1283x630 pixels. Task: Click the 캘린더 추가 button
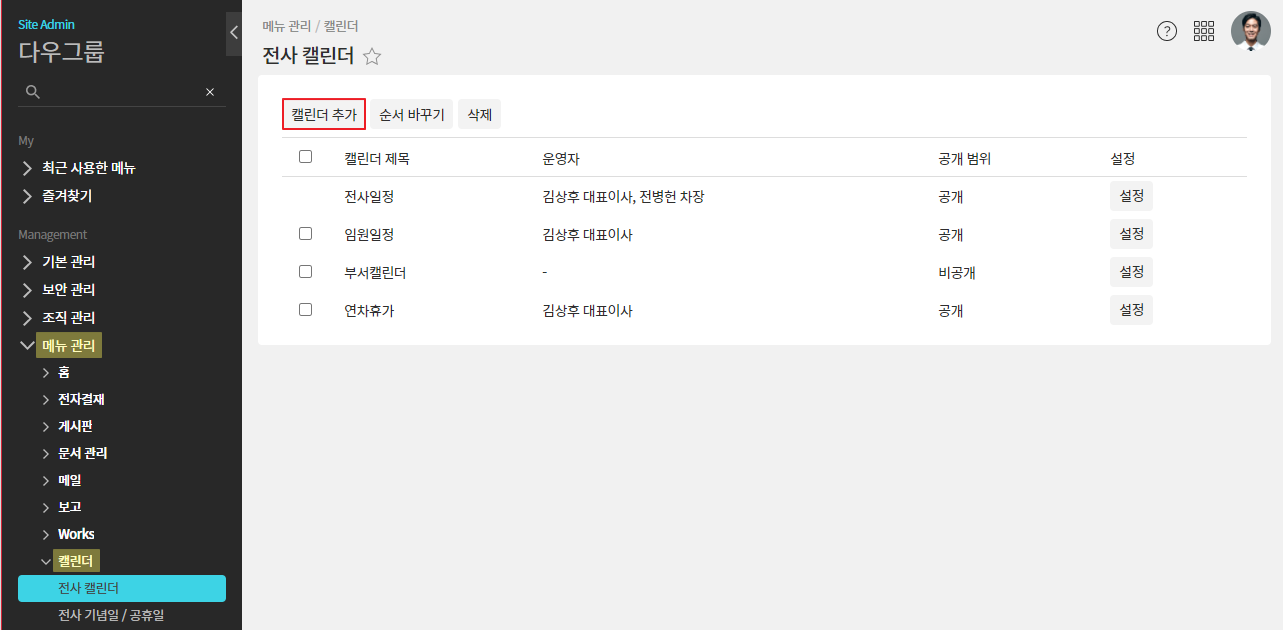(x=324, y=115)
